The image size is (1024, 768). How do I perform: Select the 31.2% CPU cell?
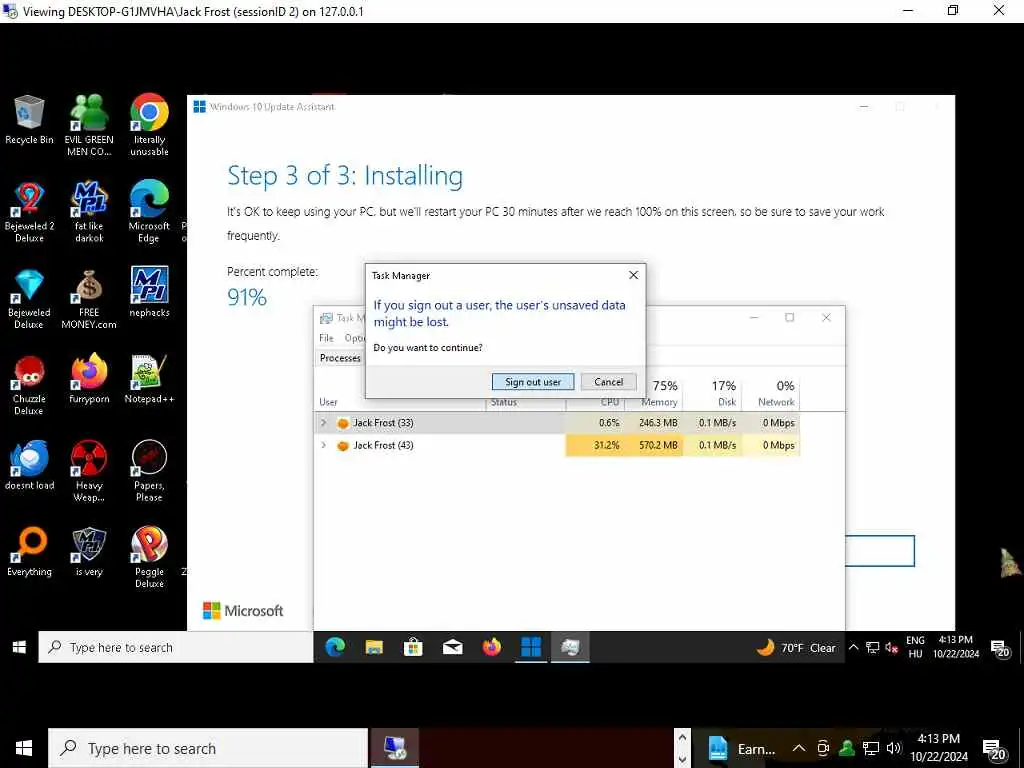pyautogui.click(x=595, y=445)
